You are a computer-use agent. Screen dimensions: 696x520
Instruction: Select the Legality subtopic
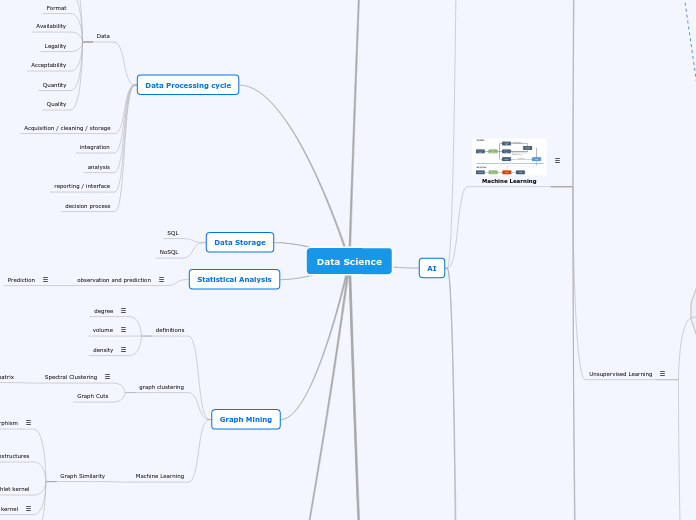pos(55,46)
